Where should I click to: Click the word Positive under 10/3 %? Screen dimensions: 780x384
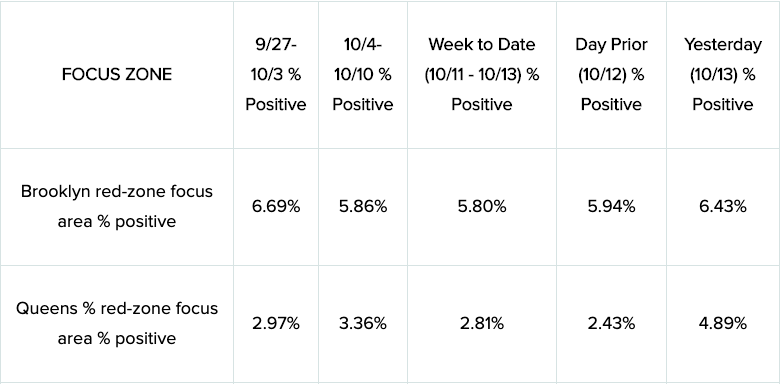[x=276, y=105]
